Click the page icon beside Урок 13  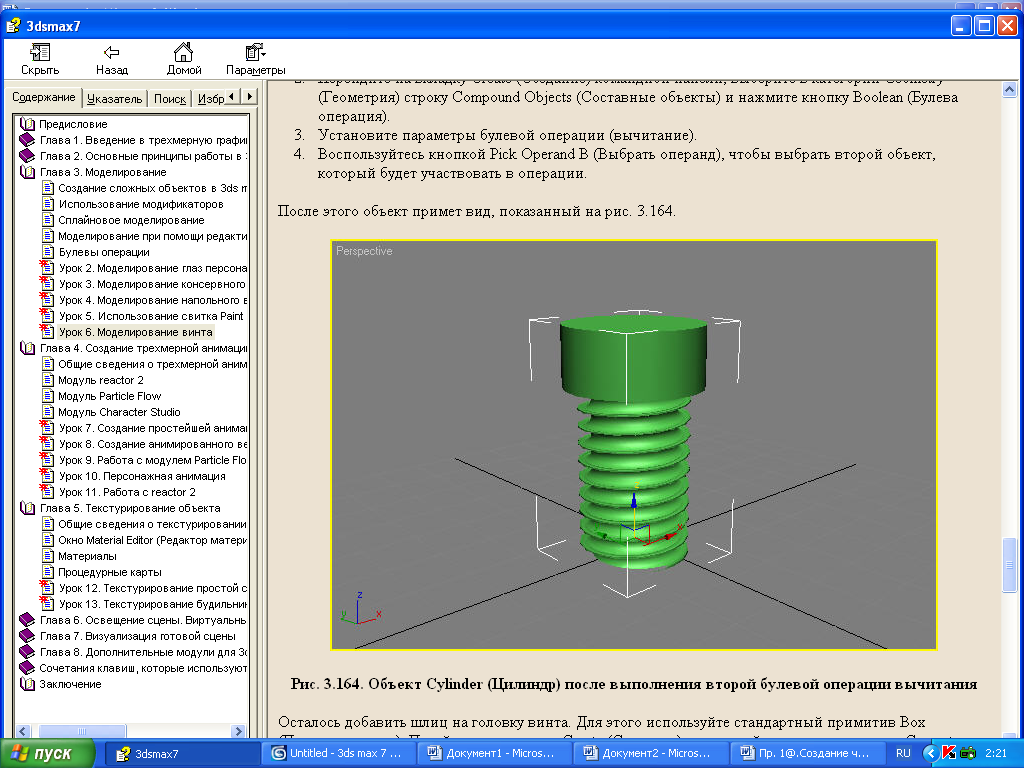[x=47, y=604]
